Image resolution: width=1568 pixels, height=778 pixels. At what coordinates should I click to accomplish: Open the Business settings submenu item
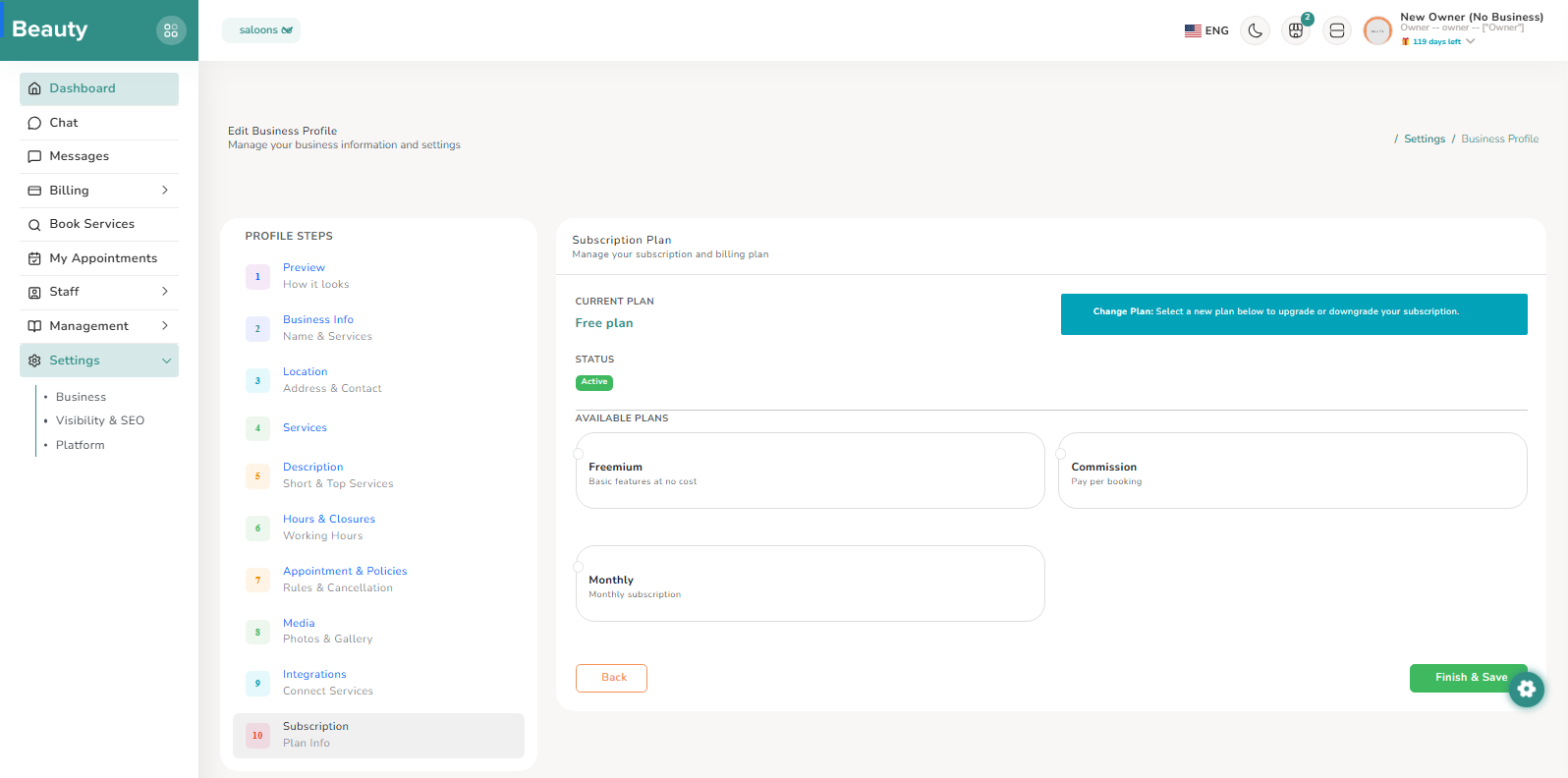pyautogui.click(x=81, y=397)
